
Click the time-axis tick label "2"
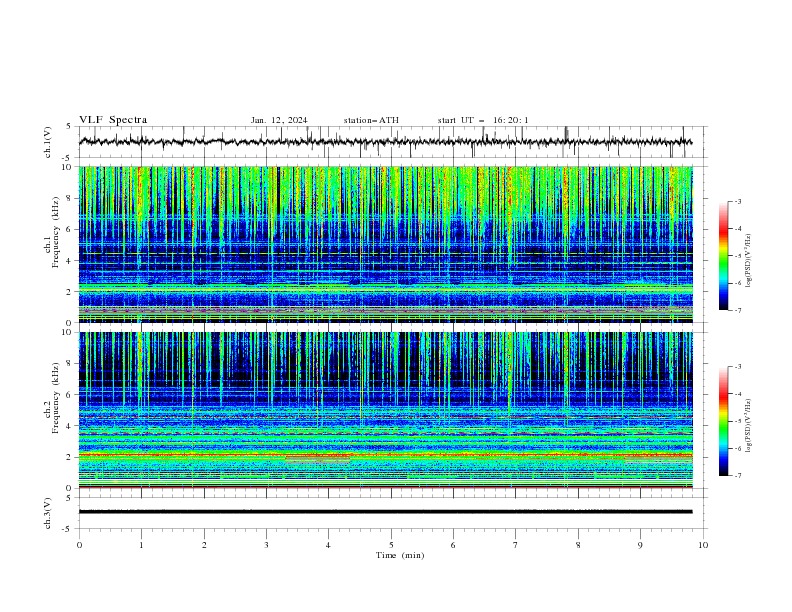tap(204, 545)
